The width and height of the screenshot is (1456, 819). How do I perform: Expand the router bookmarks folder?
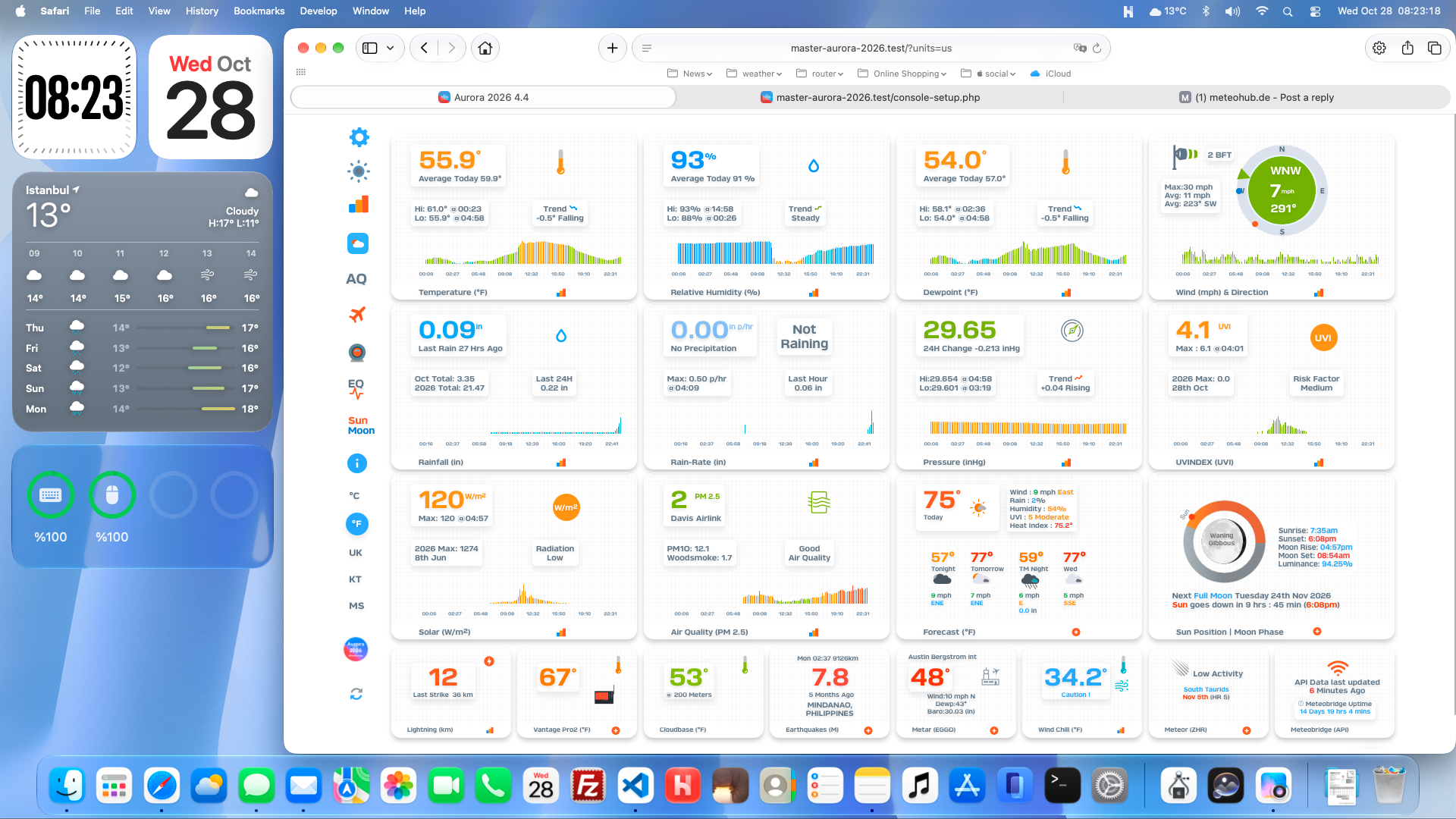coord(820,74)
